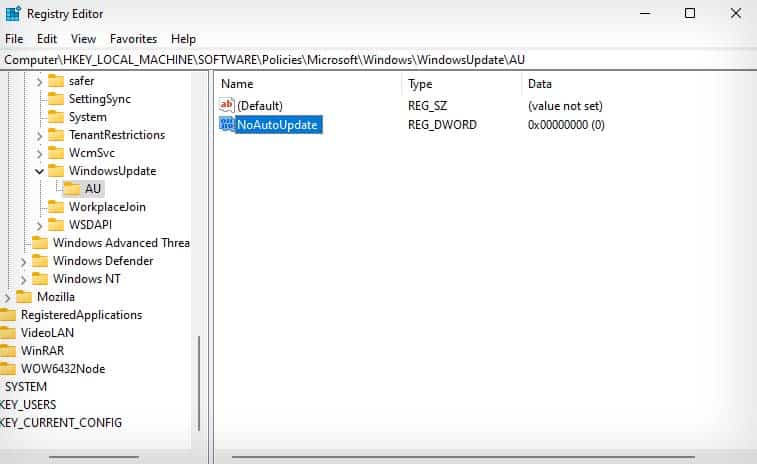Select the WOW6432Node key
The image size is (757, 464).
(x=63, y=368)
